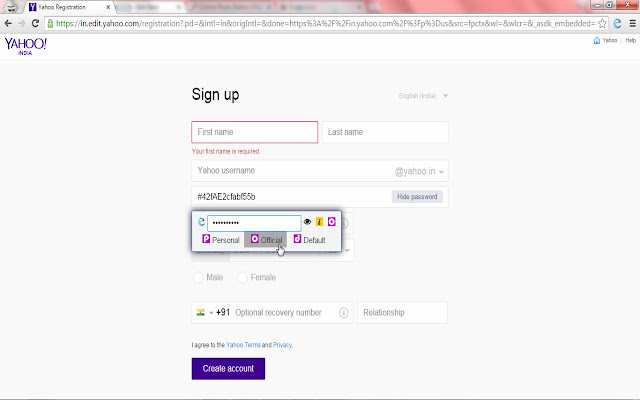This screenshot has height=400, width=640.
Task: Click the Yahoo home icon
Action: (597, 40)
